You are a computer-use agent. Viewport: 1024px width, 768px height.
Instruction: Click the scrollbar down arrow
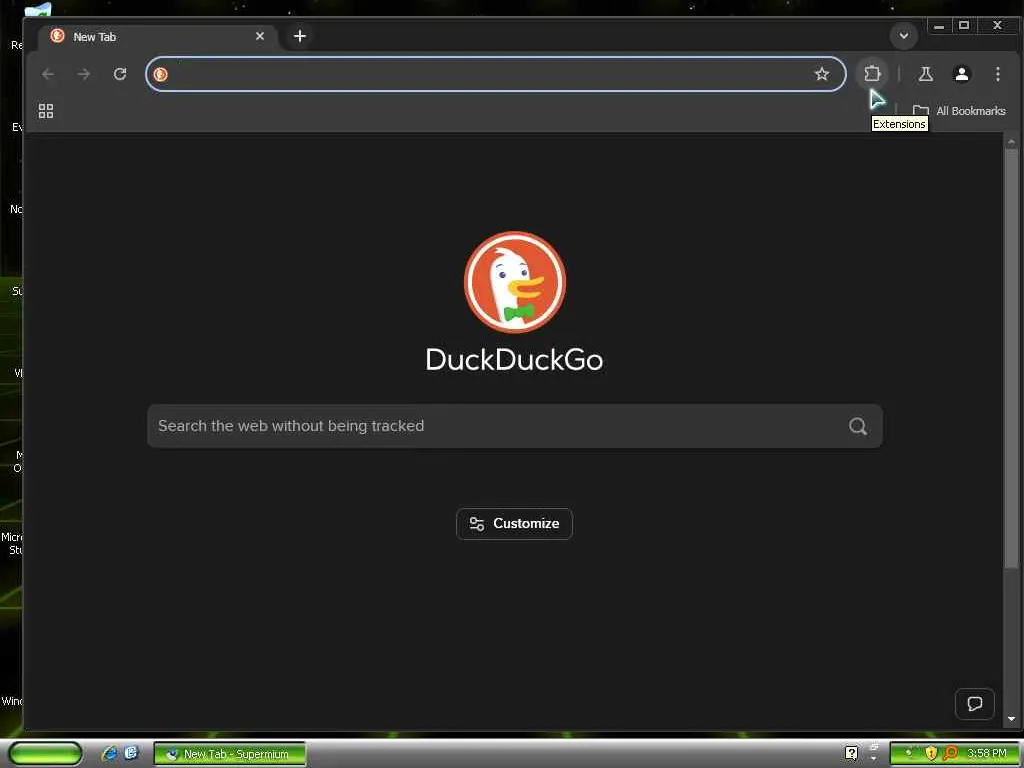(1012, 719)
